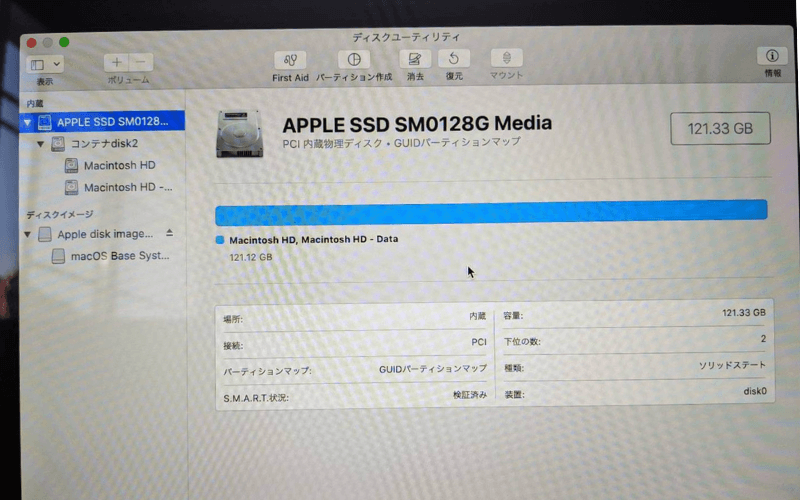Click the コンテナdisk2 container icon
Screen dimensions: 800x500
58,144
